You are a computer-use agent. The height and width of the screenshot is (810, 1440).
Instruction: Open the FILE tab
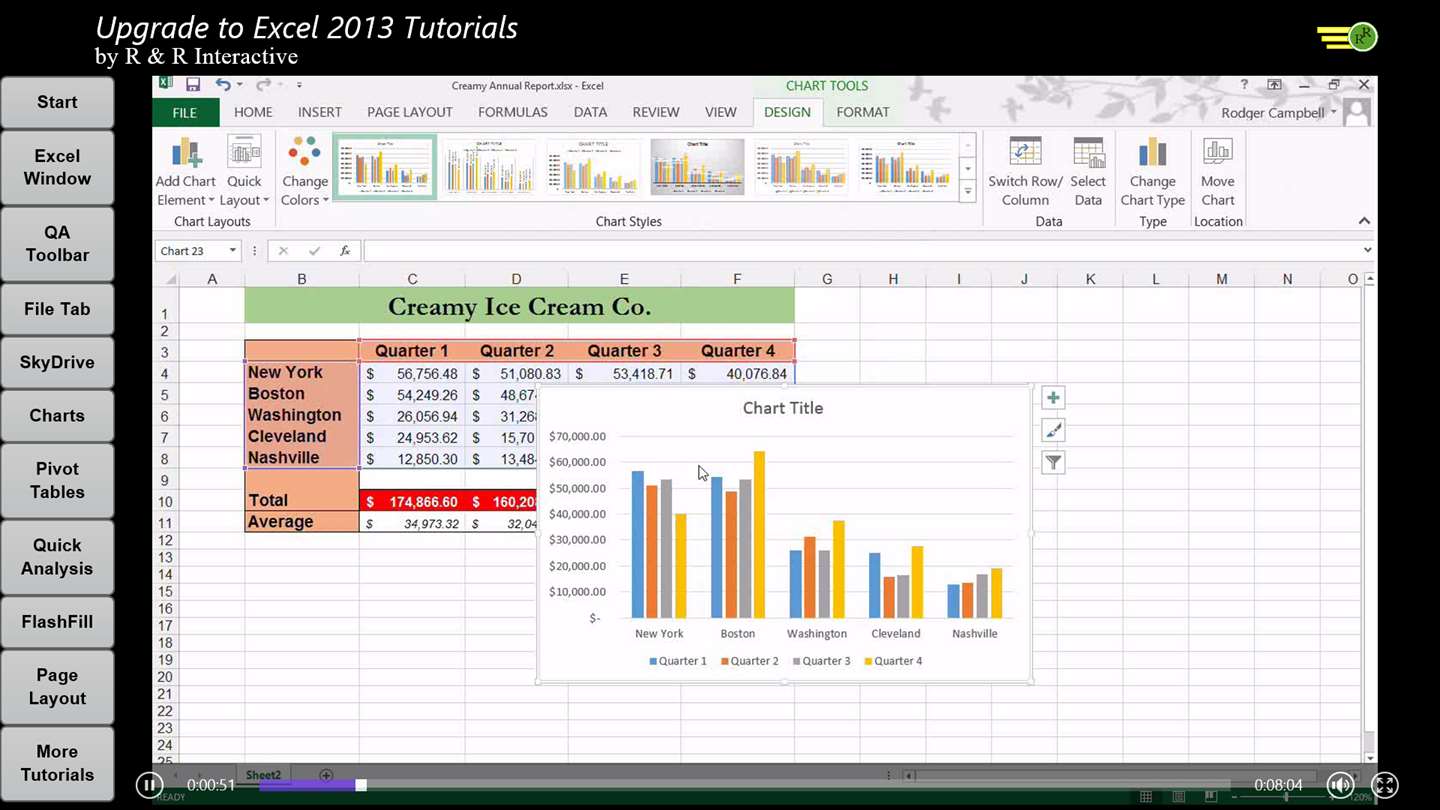pos(185,112)
